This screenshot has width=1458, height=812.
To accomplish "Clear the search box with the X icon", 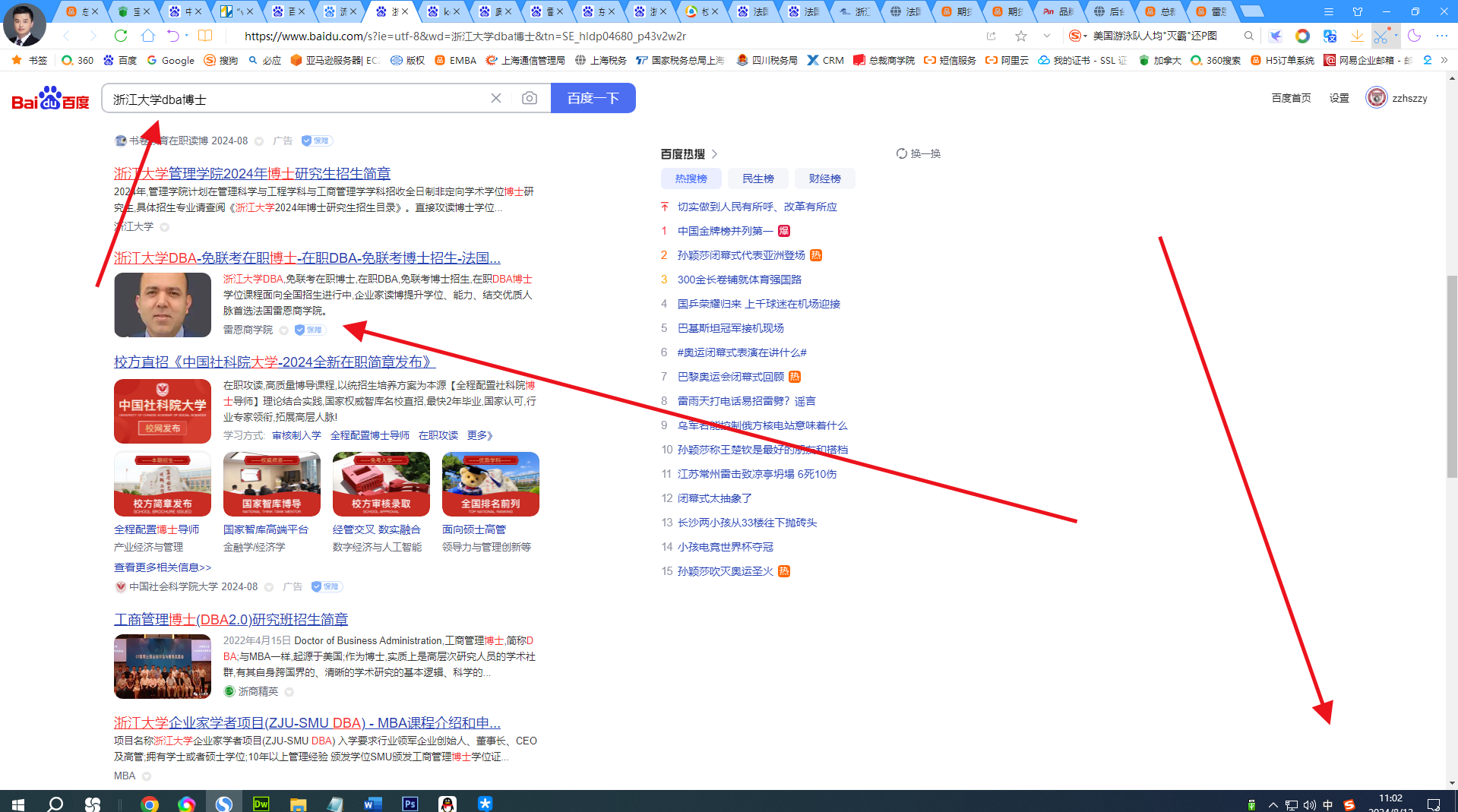I will pos(497,97).
